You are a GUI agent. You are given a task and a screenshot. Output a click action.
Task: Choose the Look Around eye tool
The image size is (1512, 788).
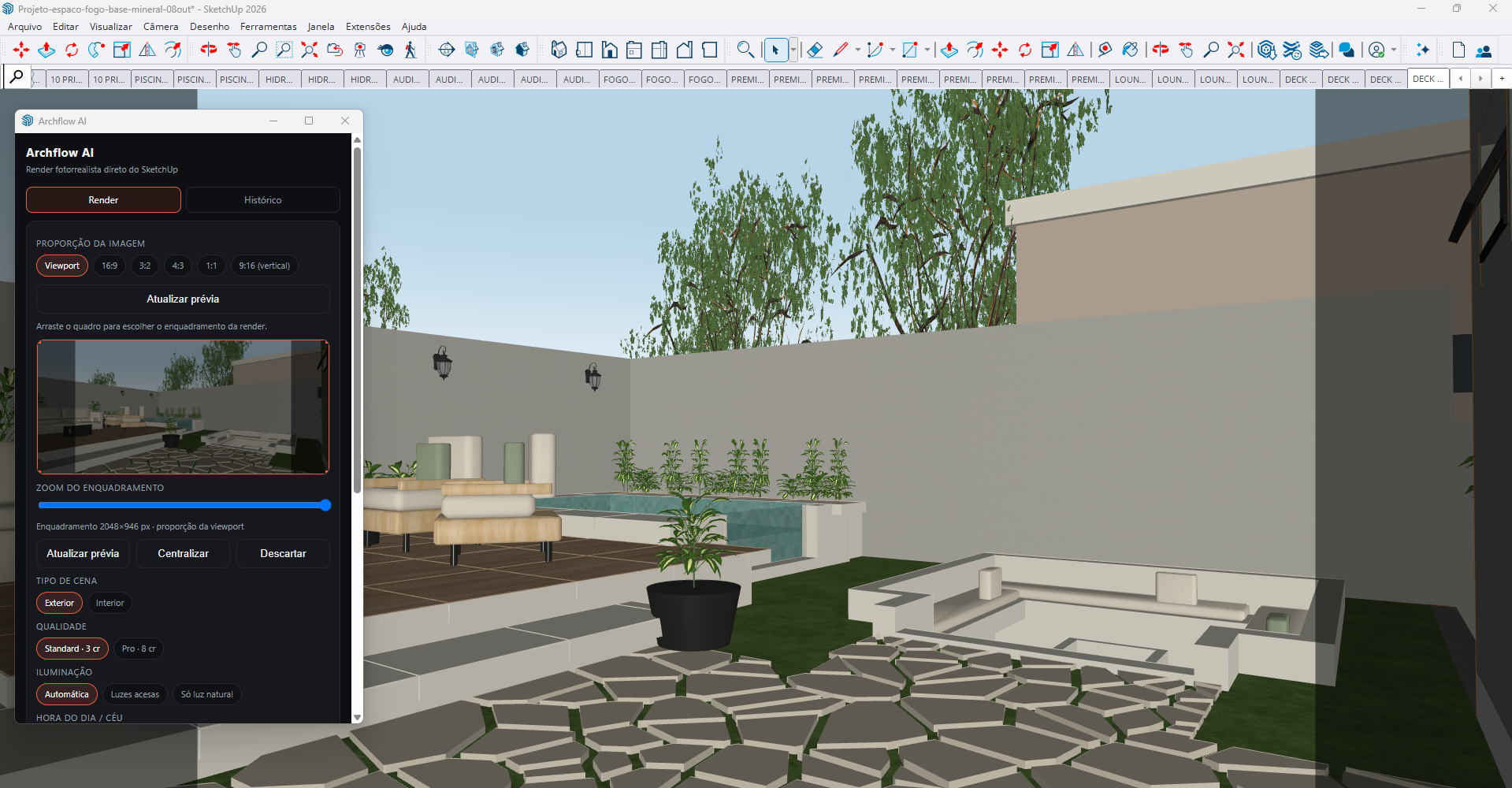(x=385, y=50)
